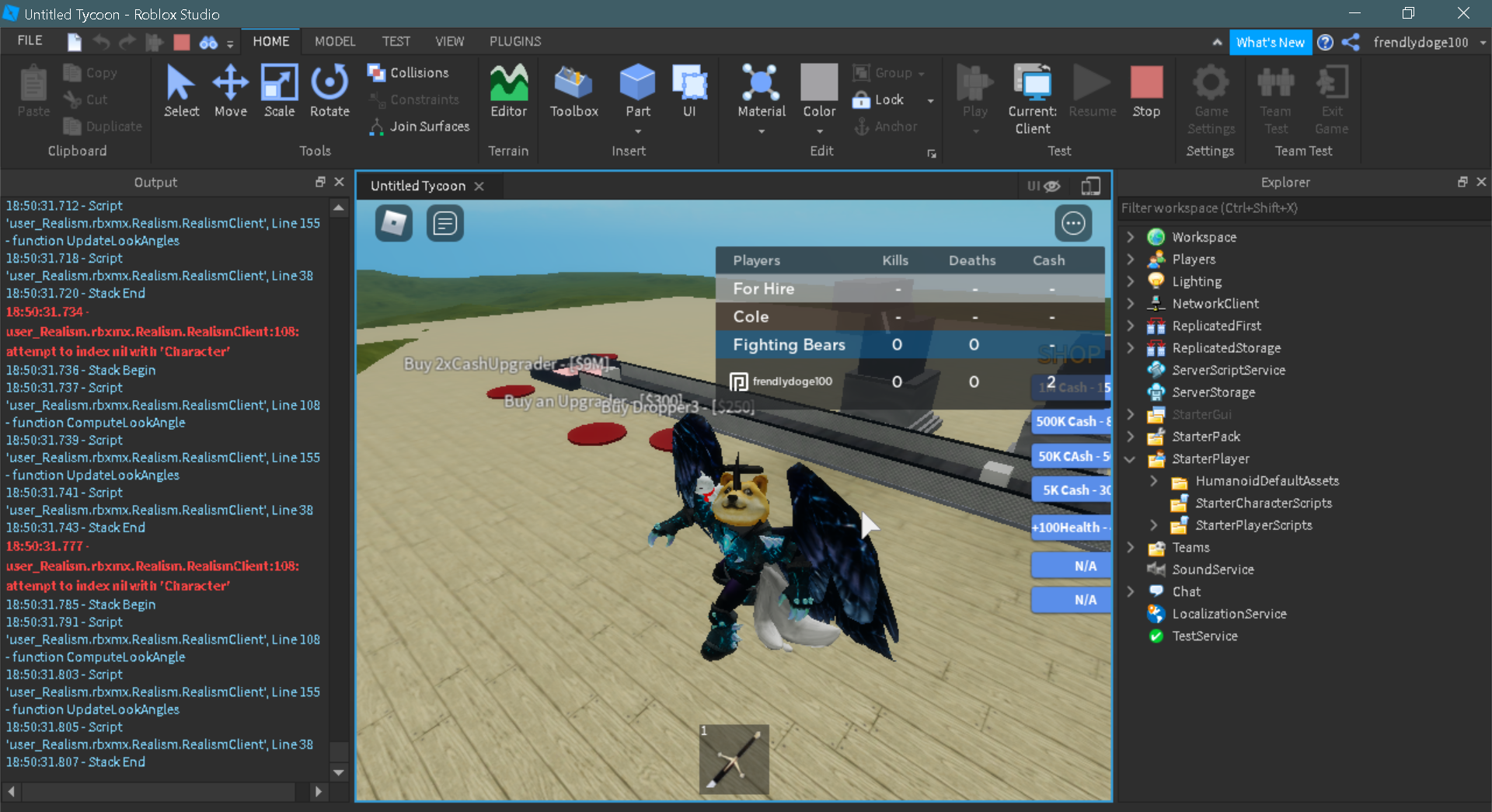
Task: Open the Terrain Editor
Action: point(507,91)
